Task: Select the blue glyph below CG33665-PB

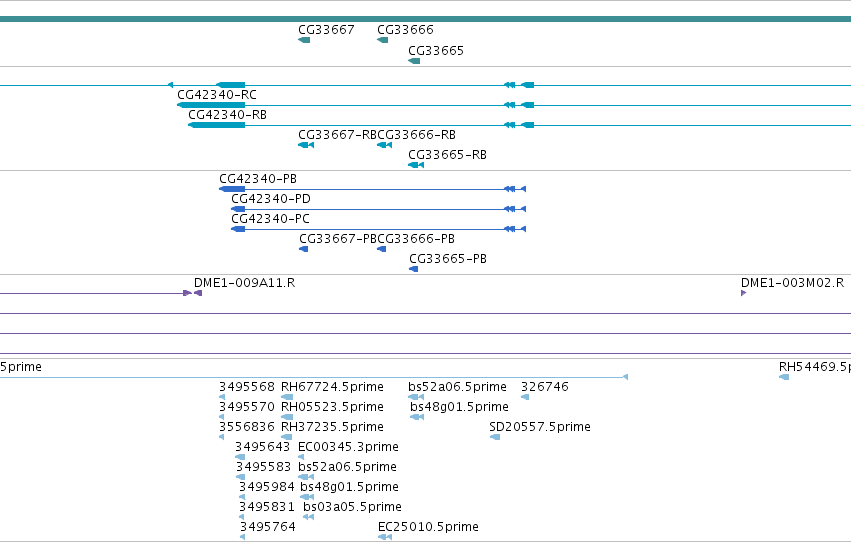Action: [x=414, y=270]
